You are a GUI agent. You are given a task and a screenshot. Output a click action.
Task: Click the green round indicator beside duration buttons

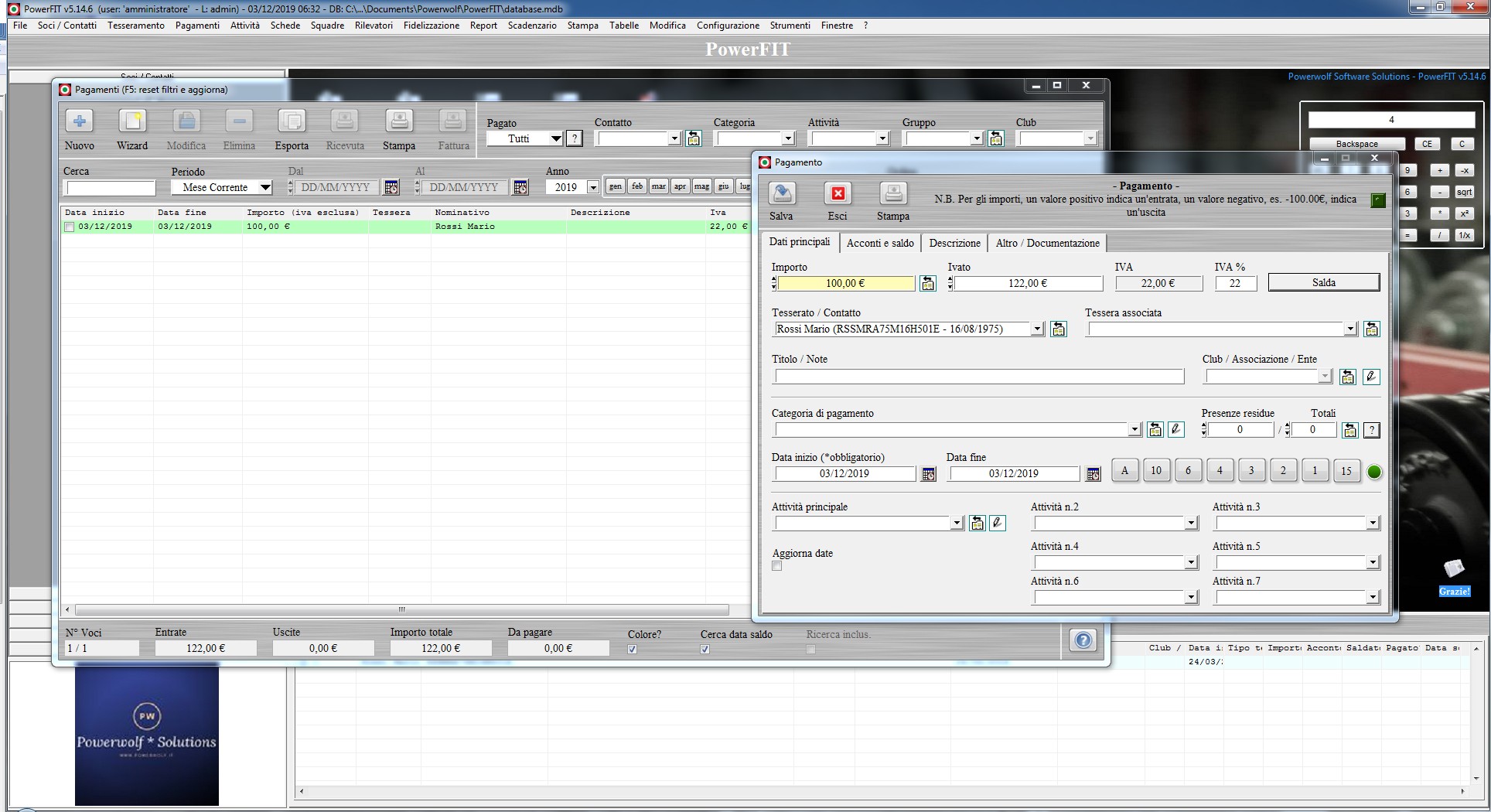click(1374, 473)
